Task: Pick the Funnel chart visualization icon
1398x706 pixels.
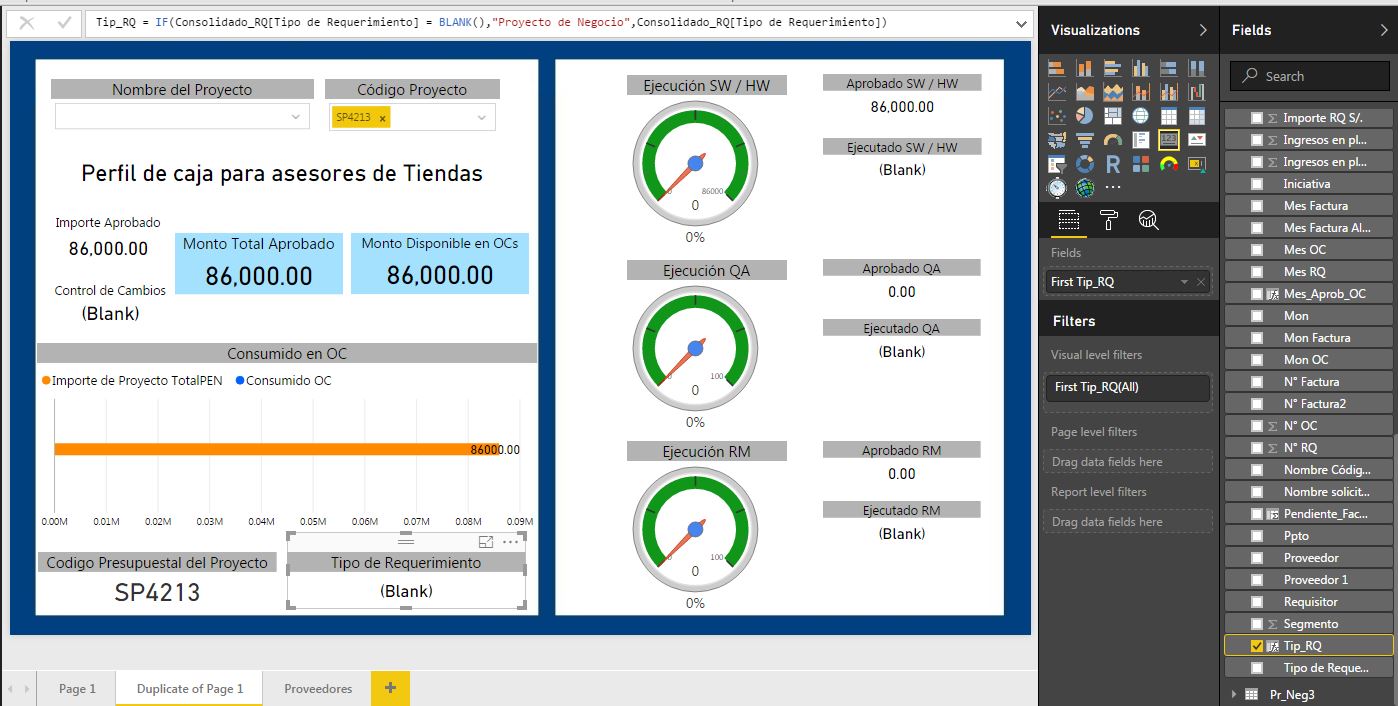Action: 1085,140
